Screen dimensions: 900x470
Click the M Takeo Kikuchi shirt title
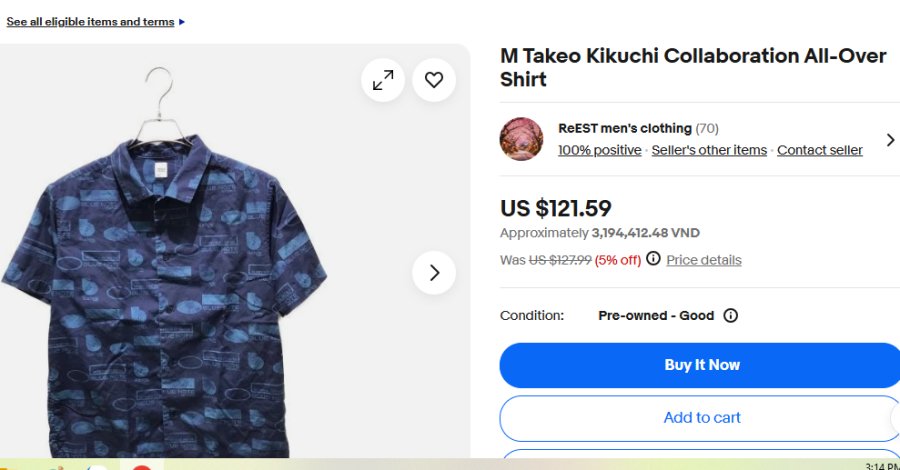point(693,67)
